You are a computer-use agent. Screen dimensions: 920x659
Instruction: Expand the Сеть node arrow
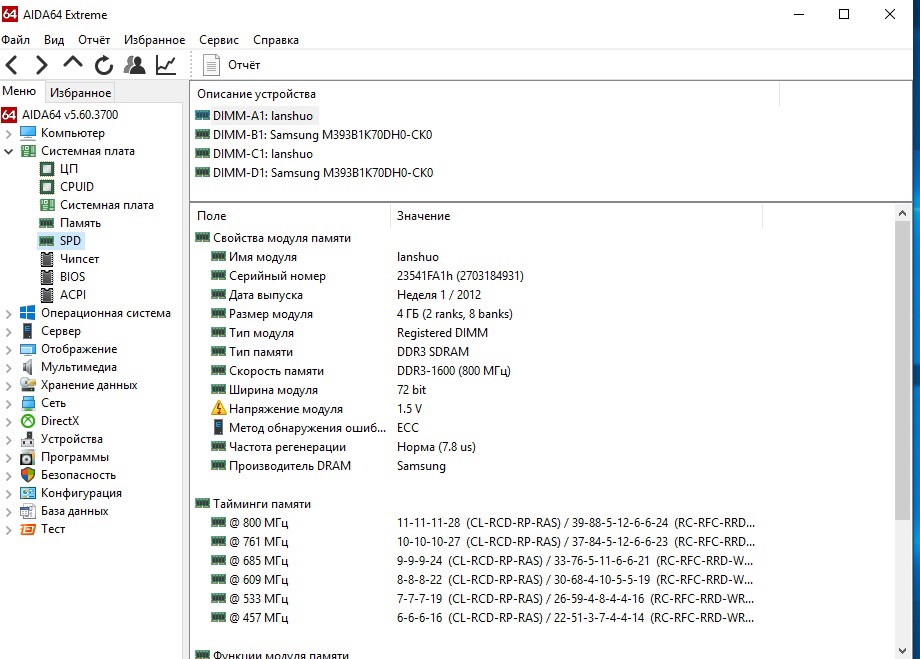(8, 404)
